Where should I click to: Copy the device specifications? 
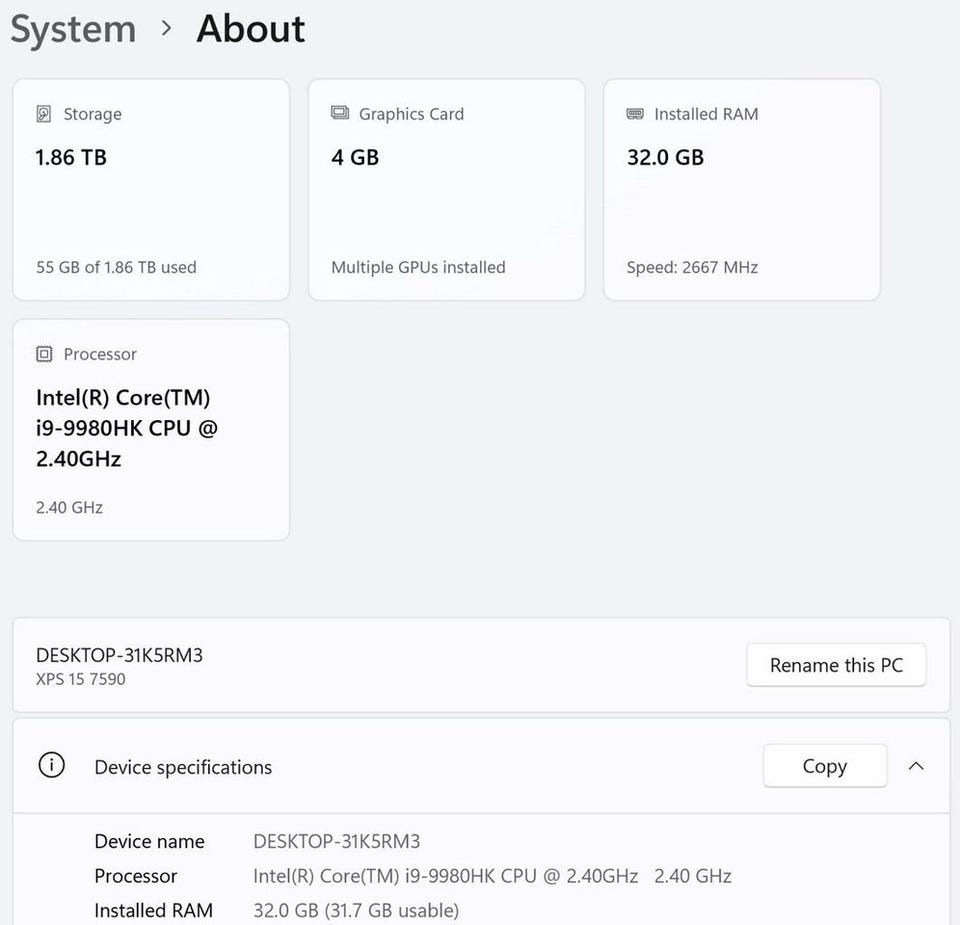(x=824, y=766)
